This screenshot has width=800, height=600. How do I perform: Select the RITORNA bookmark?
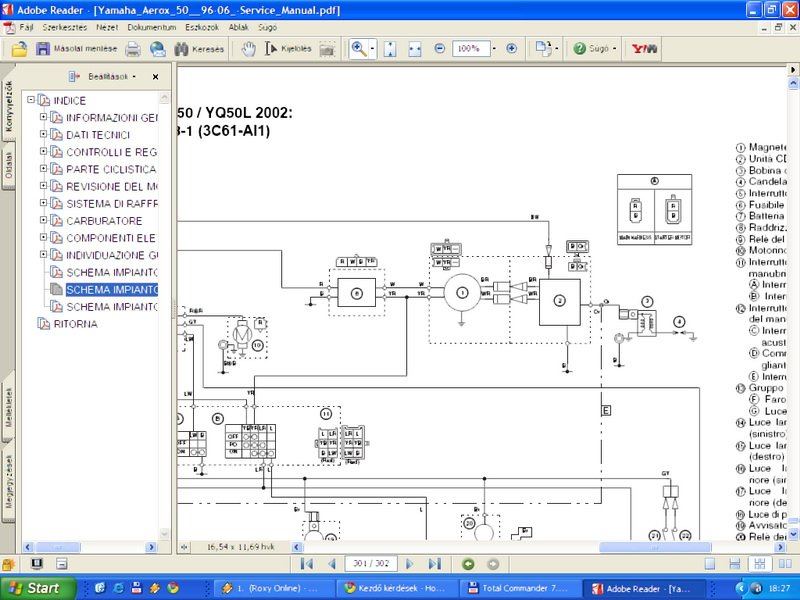click(x=76, y=324)
